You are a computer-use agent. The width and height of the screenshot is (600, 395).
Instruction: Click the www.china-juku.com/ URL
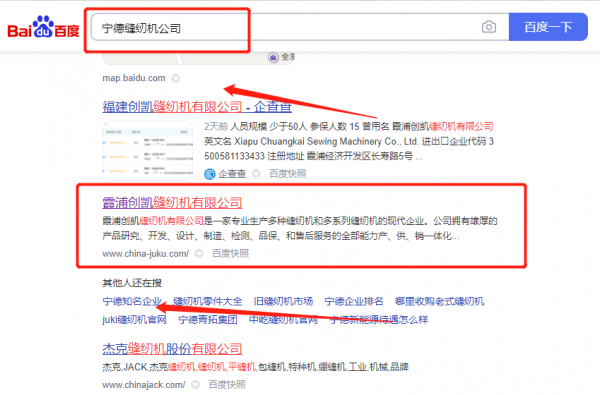pos(145,253)
